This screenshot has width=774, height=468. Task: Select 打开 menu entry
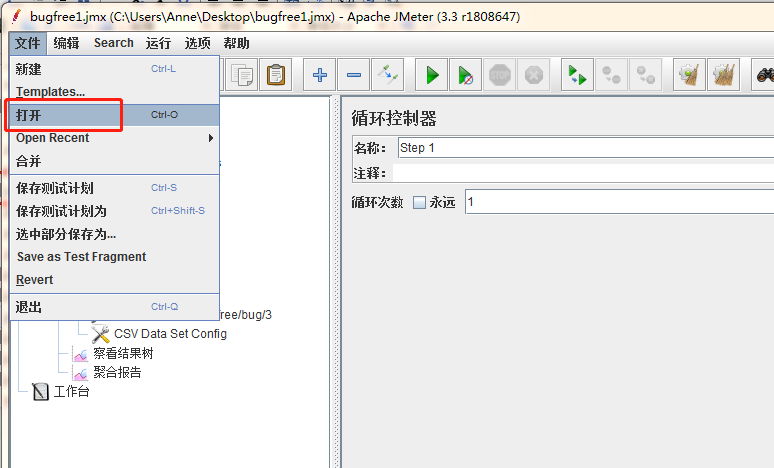[115, 115]
